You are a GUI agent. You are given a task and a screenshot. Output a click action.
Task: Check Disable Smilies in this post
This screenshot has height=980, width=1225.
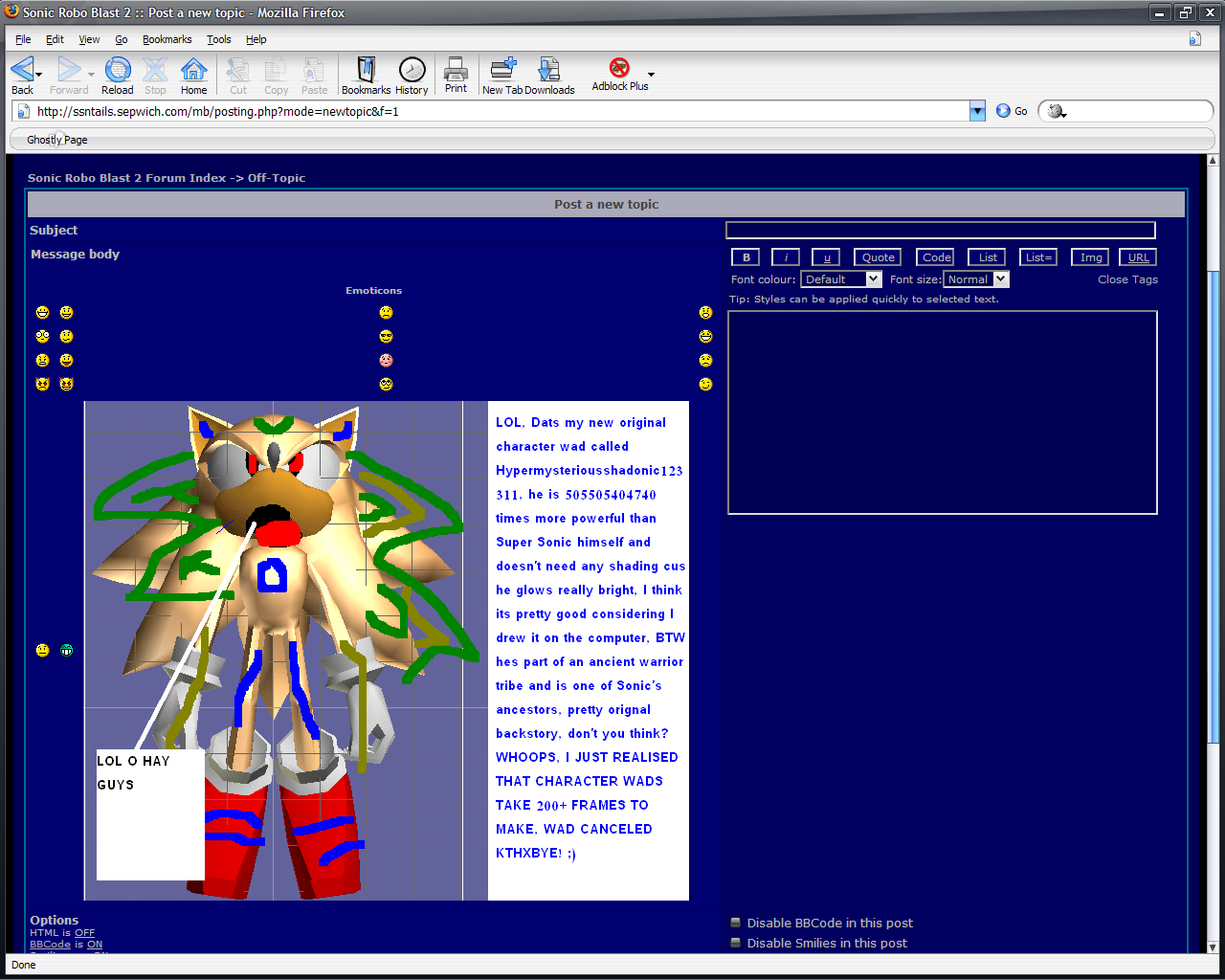tap(736, 944)
